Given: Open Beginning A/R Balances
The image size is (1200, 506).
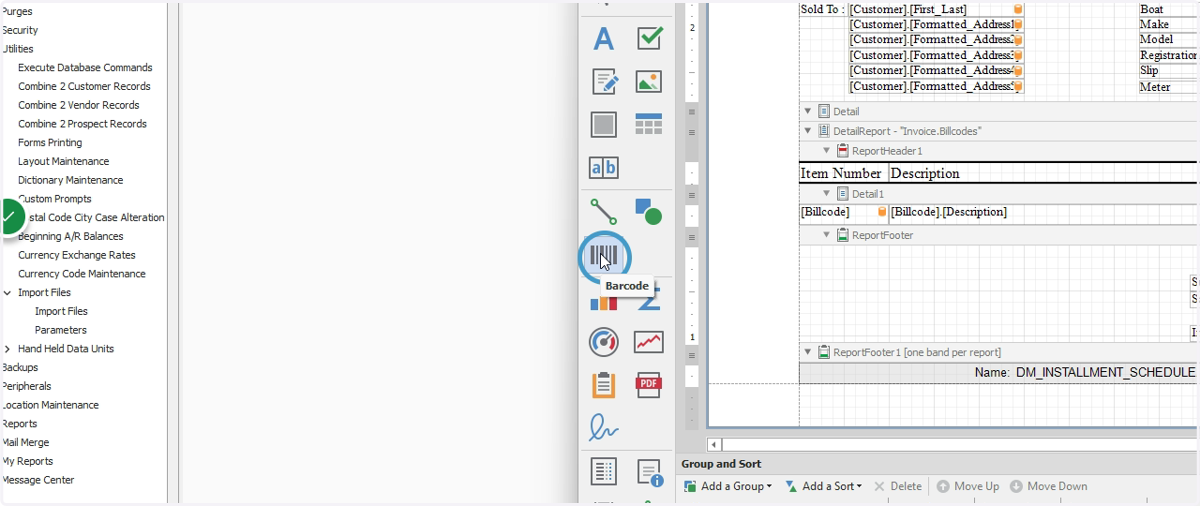Looking at the screenshot, I should 71,236.
